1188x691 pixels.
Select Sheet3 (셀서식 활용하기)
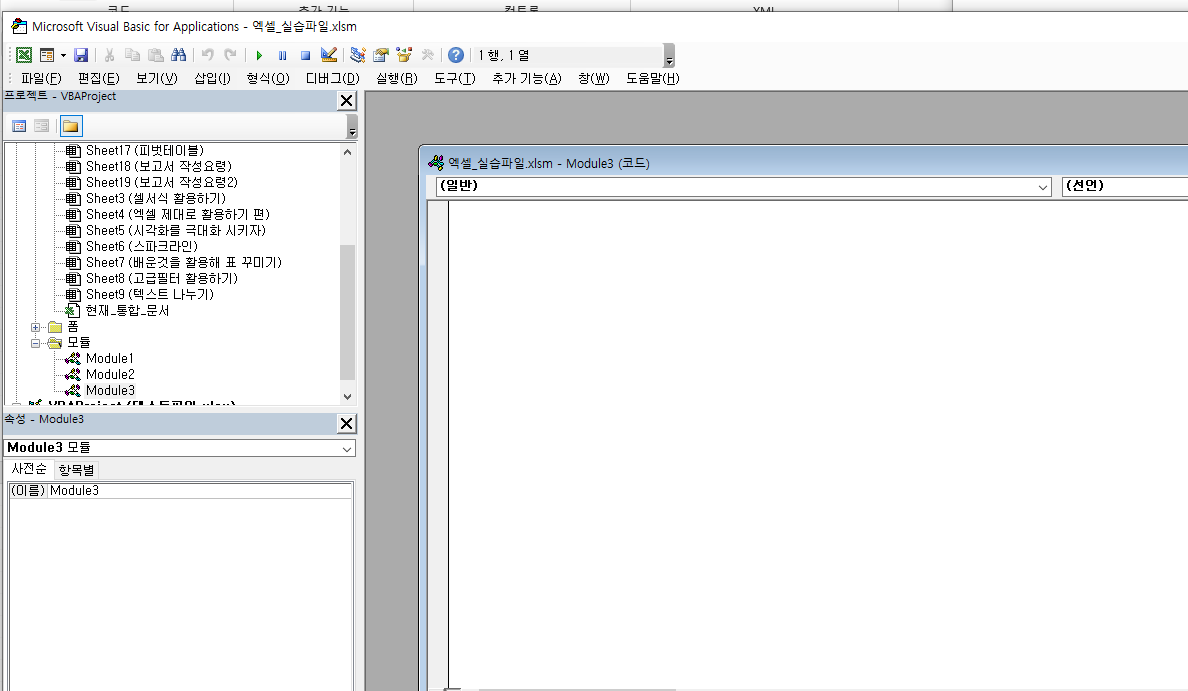click(155, 199)
